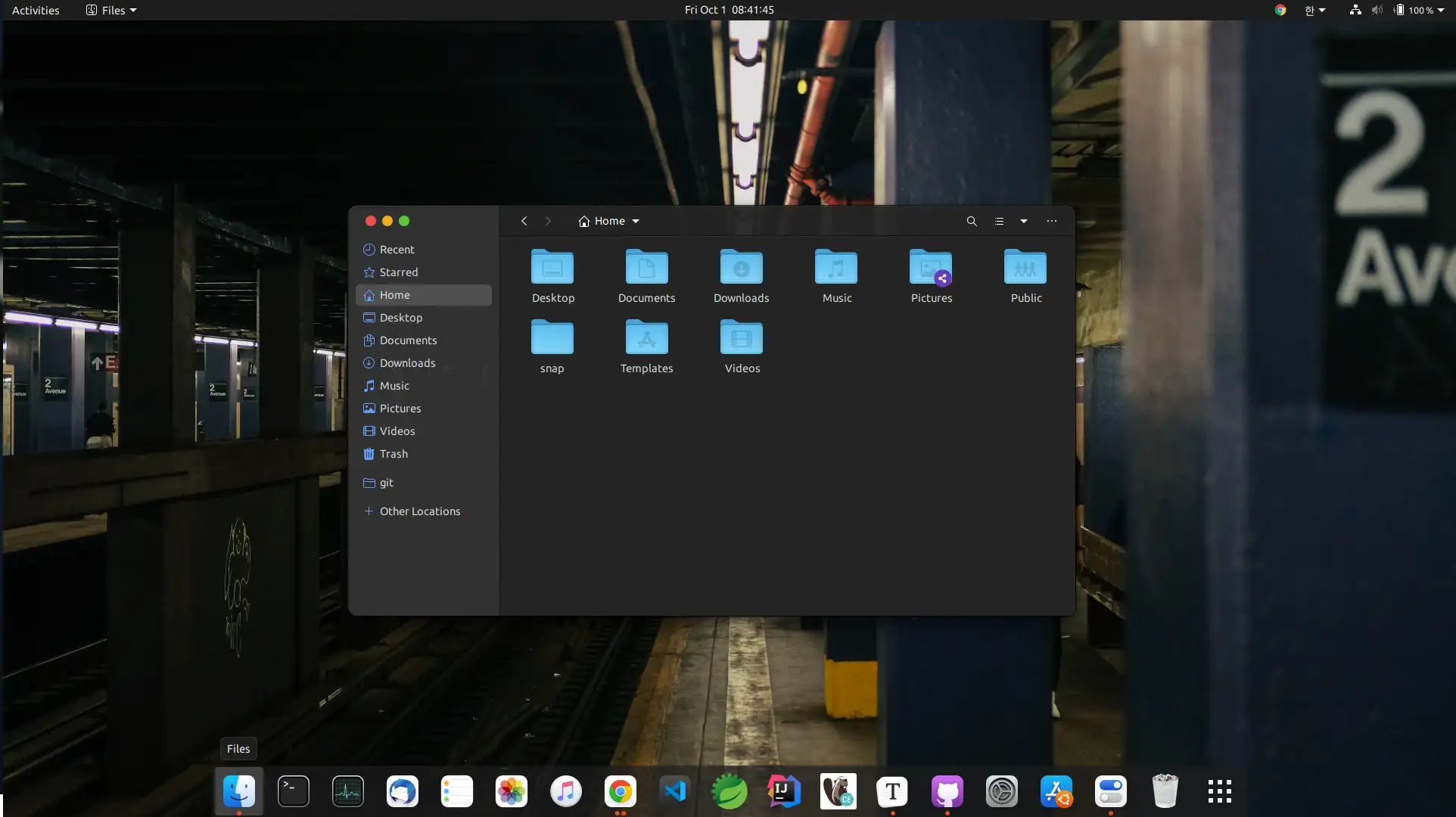Click Other Locations in sidebar
The image size is (1456, 817).
click(419, 511)
